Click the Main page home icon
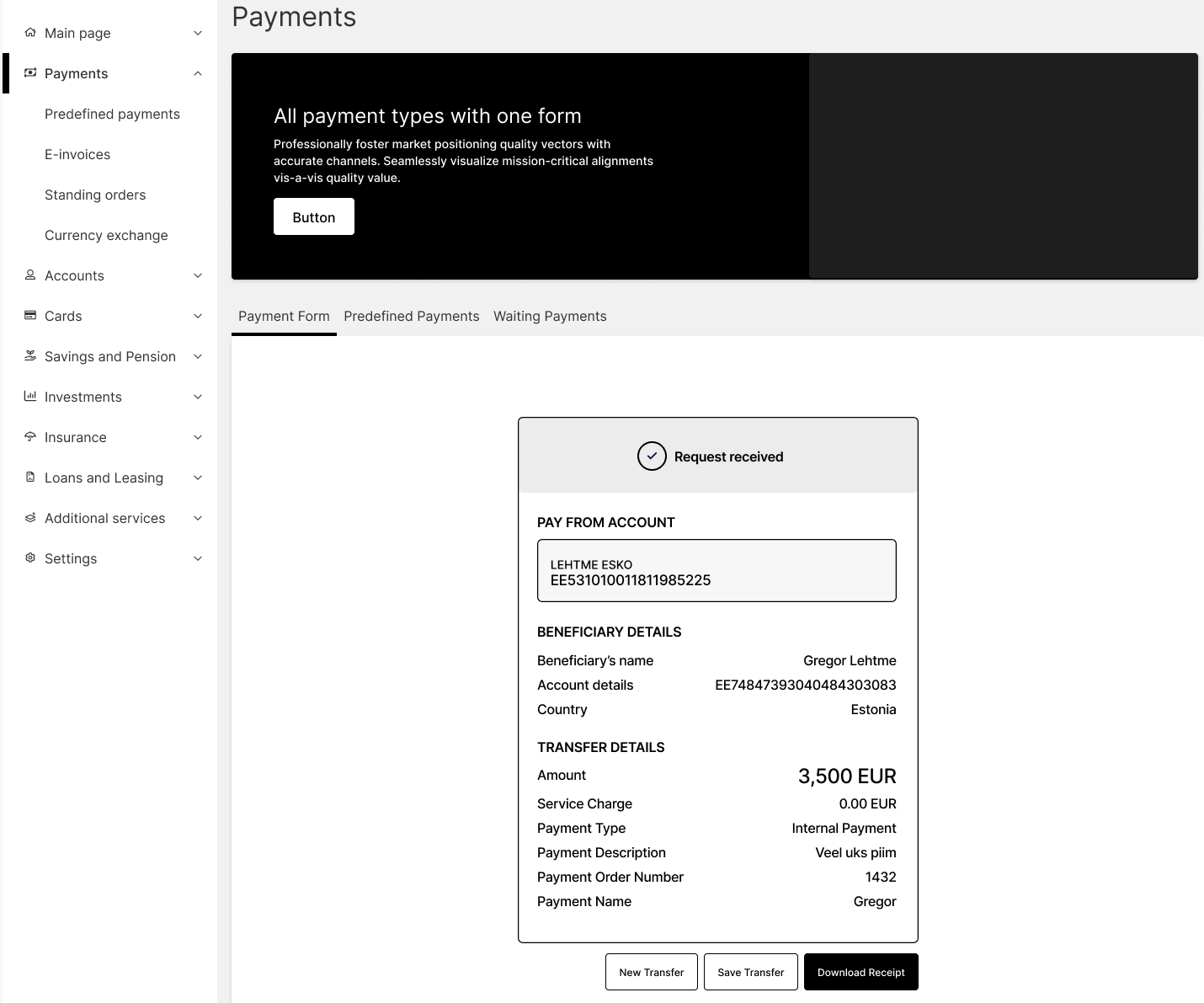The image size is (1204, 1003). [x=30, y=33]
